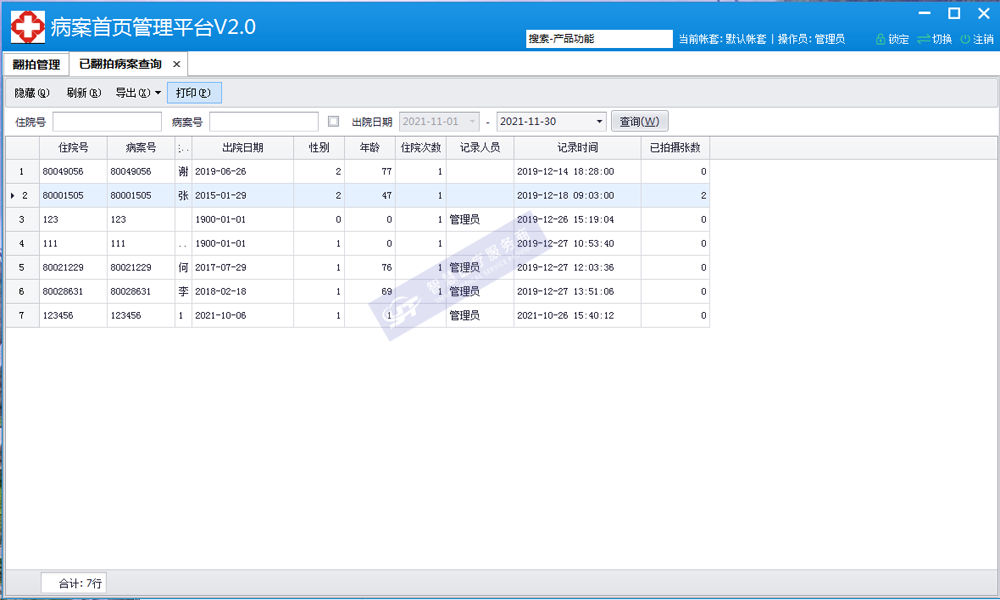Click the 搜索-产品功能 search box
The height and width of the screenshot is (600, 1000).
[x=598, y=39]
